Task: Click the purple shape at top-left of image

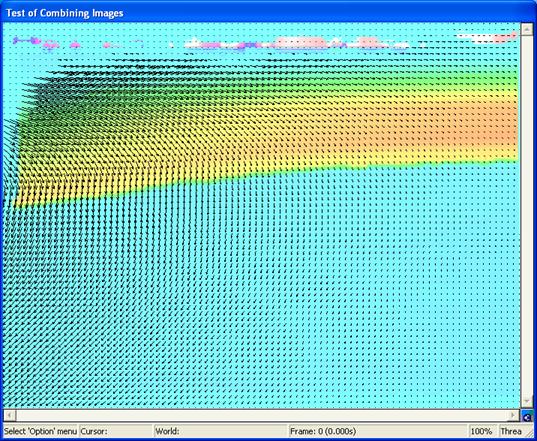Action: click(27, 40)
